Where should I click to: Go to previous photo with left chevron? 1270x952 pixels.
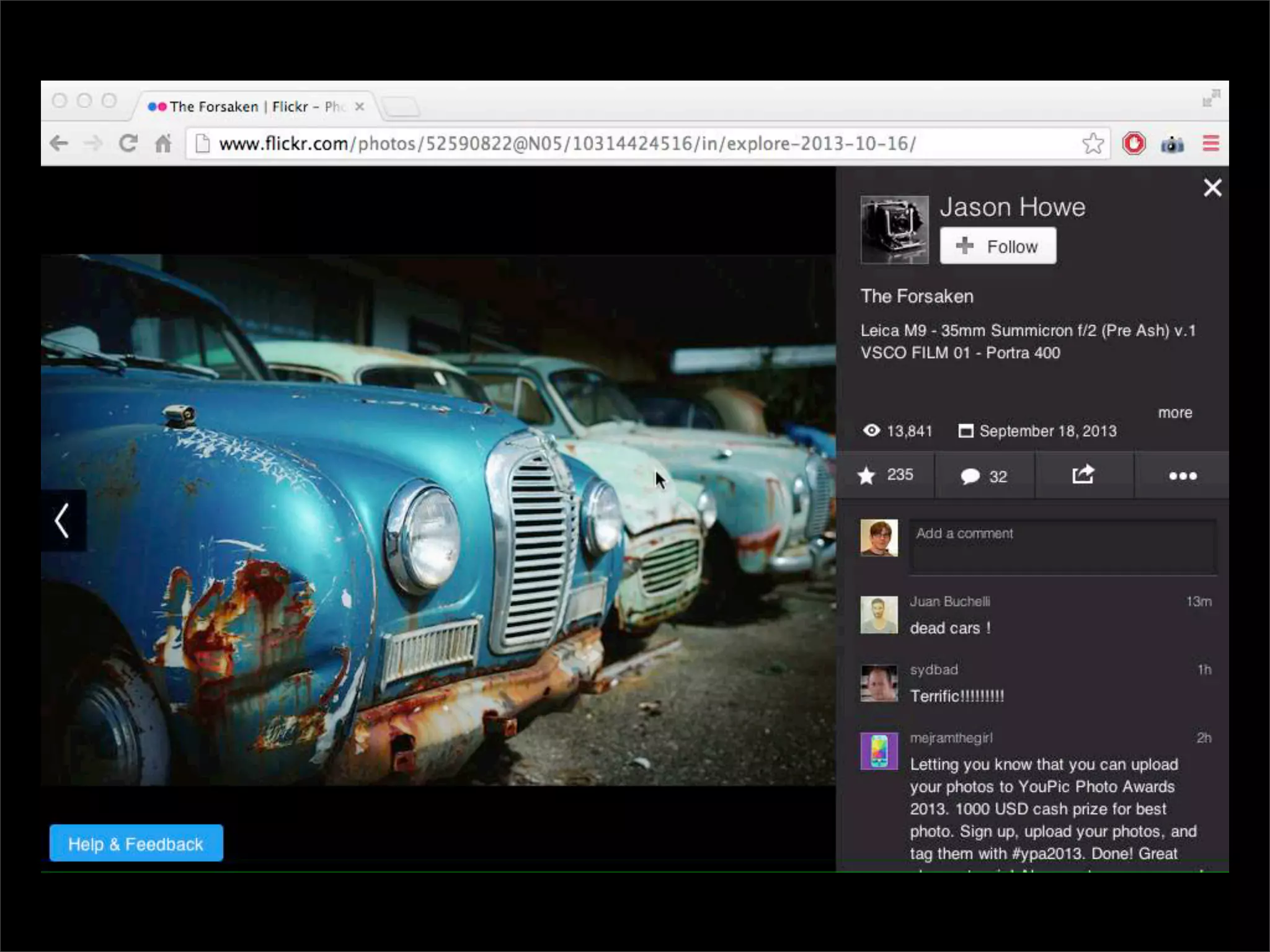(62, 521)
